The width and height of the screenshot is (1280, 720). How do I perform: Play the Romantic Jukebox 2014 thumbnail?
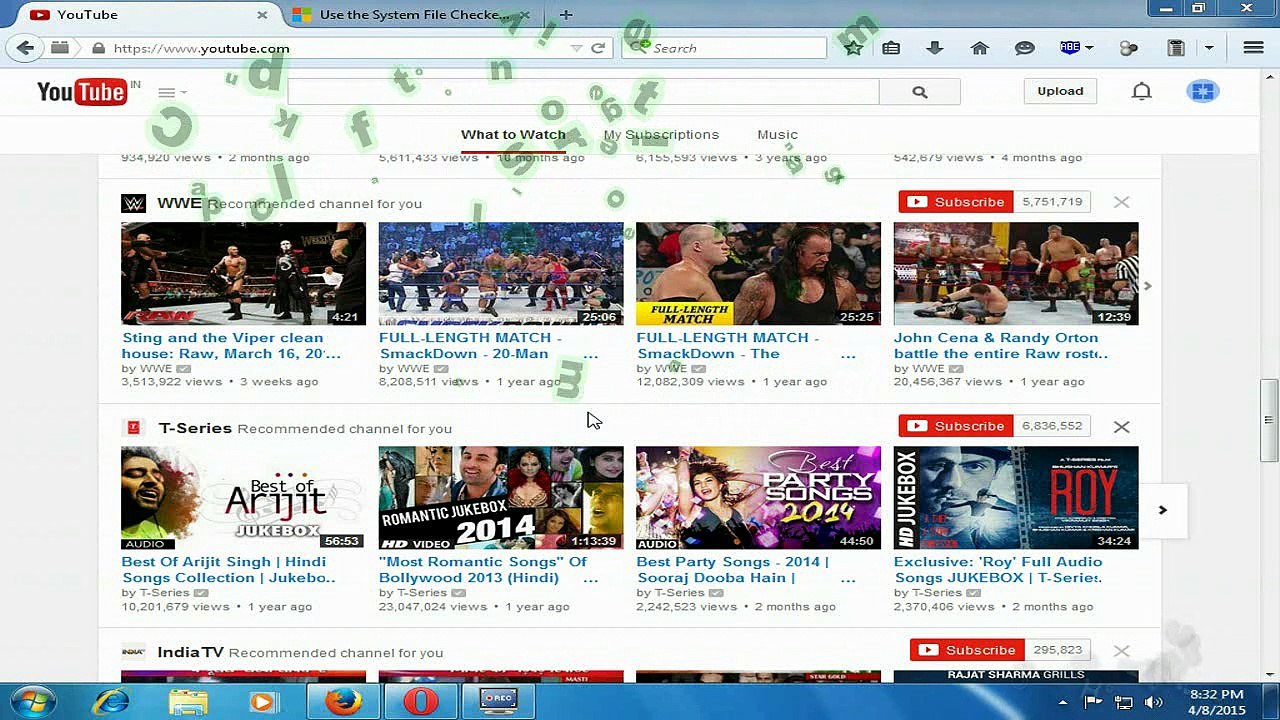[501, 498]
